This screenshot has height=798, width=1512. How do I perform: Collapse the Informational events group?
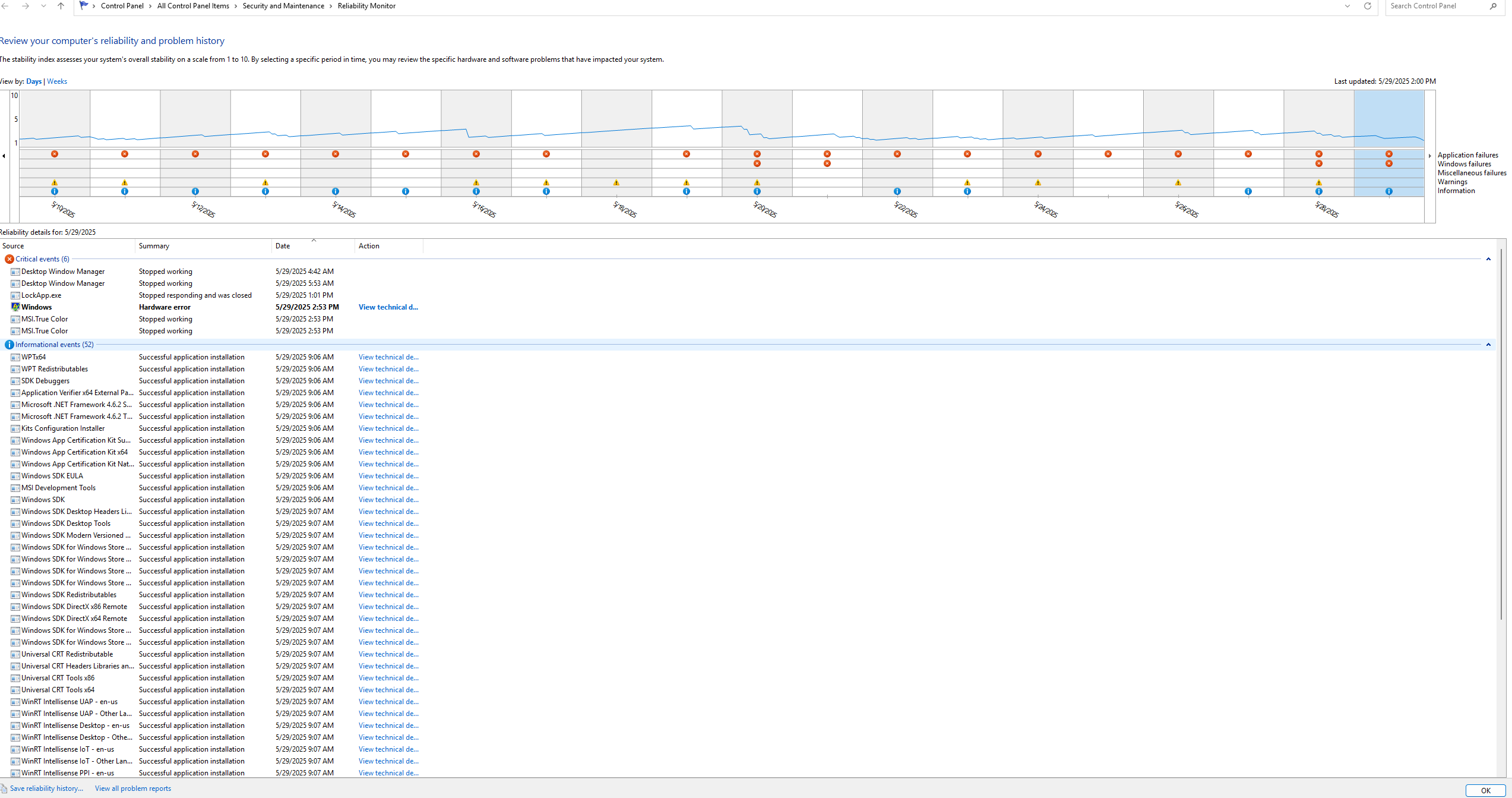tap(1488, 345)
